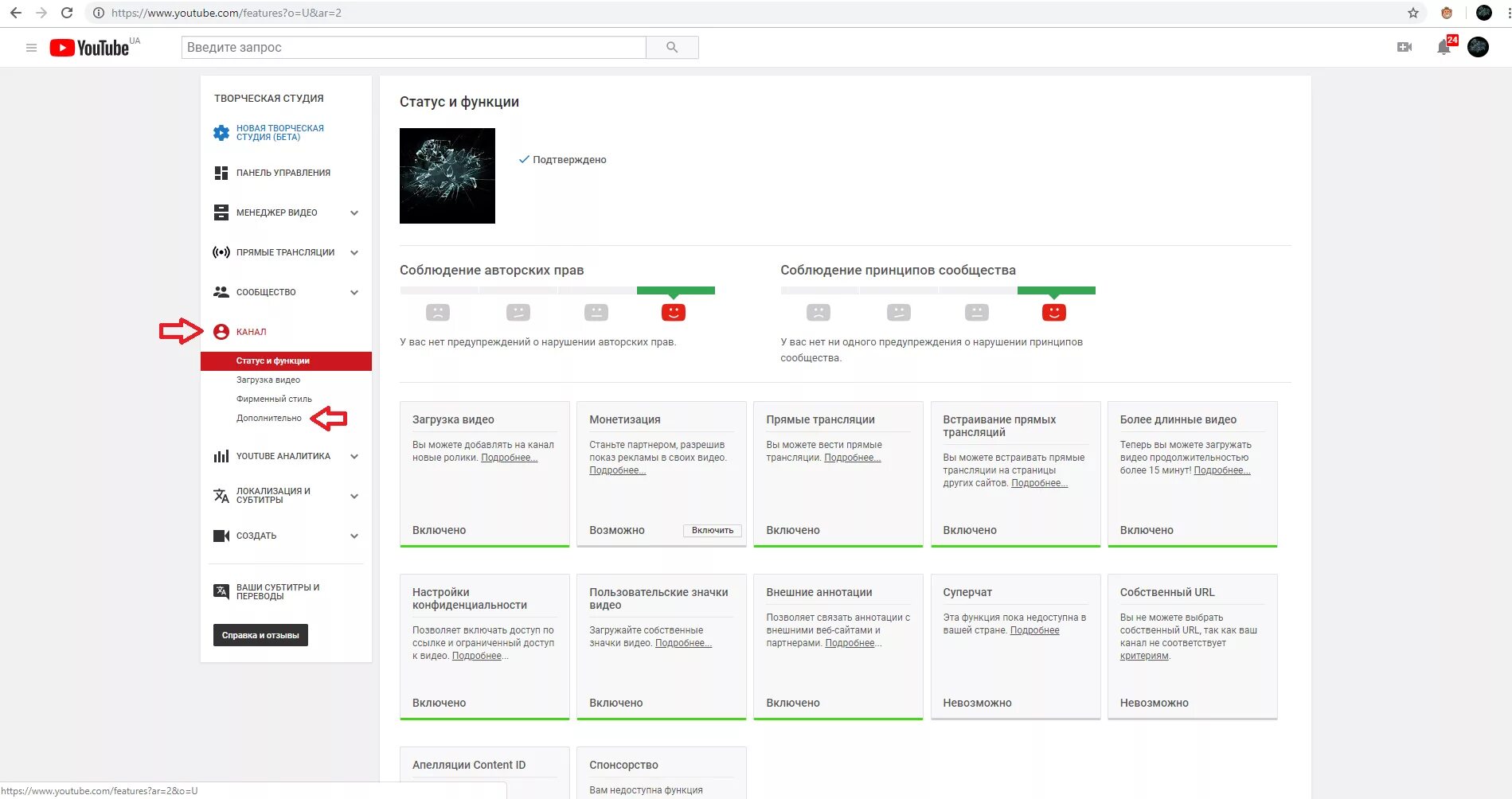Click the Включить button for Монетизация
The width and height of the screenshot is (1512, 799).
click(x=713, y=531)
